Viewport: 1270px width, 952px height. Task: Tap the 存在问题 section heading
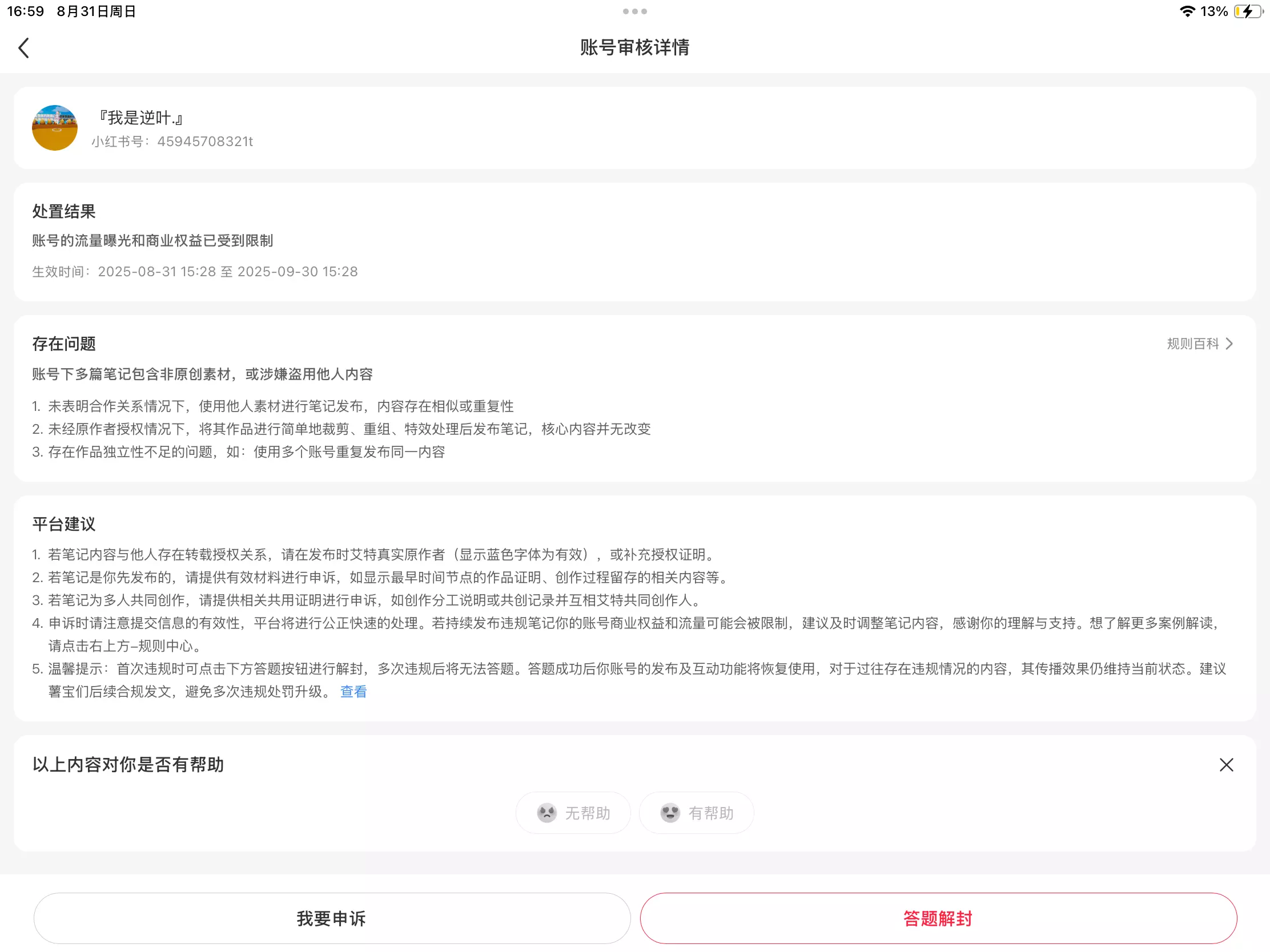[x=64, y=344]
